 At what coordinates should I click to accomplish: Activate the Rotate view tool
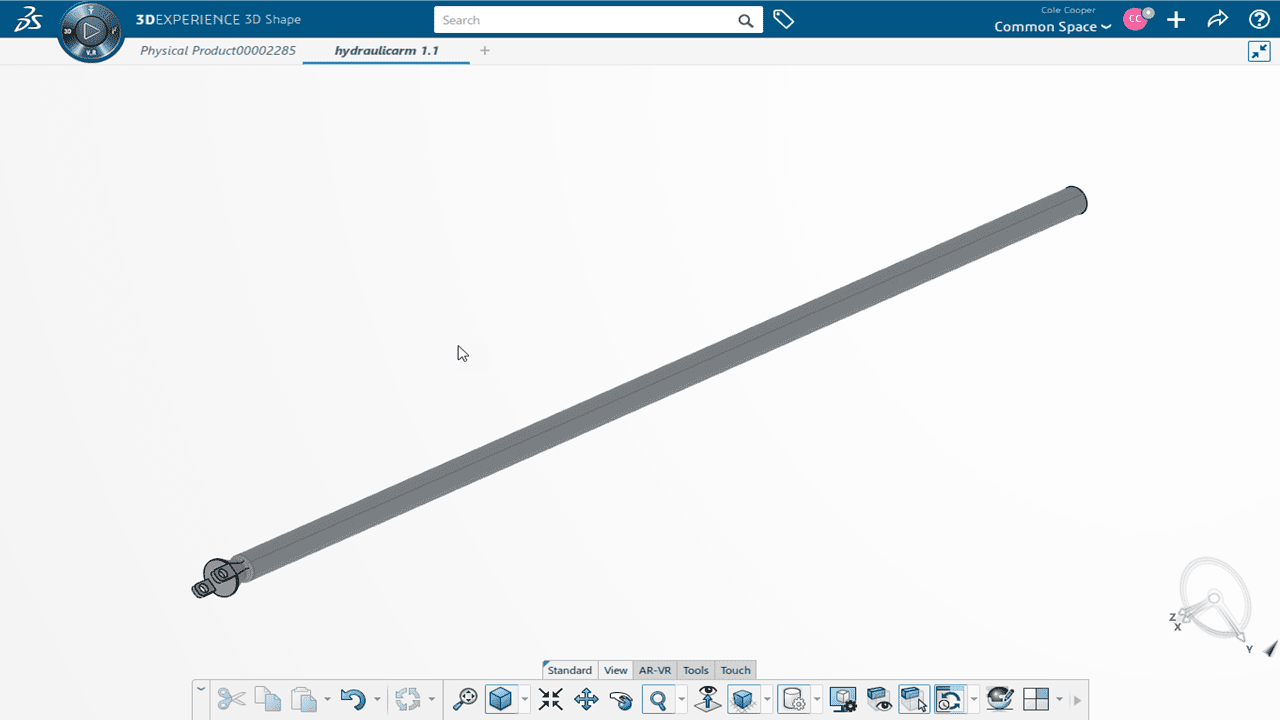tap(621, 699)
